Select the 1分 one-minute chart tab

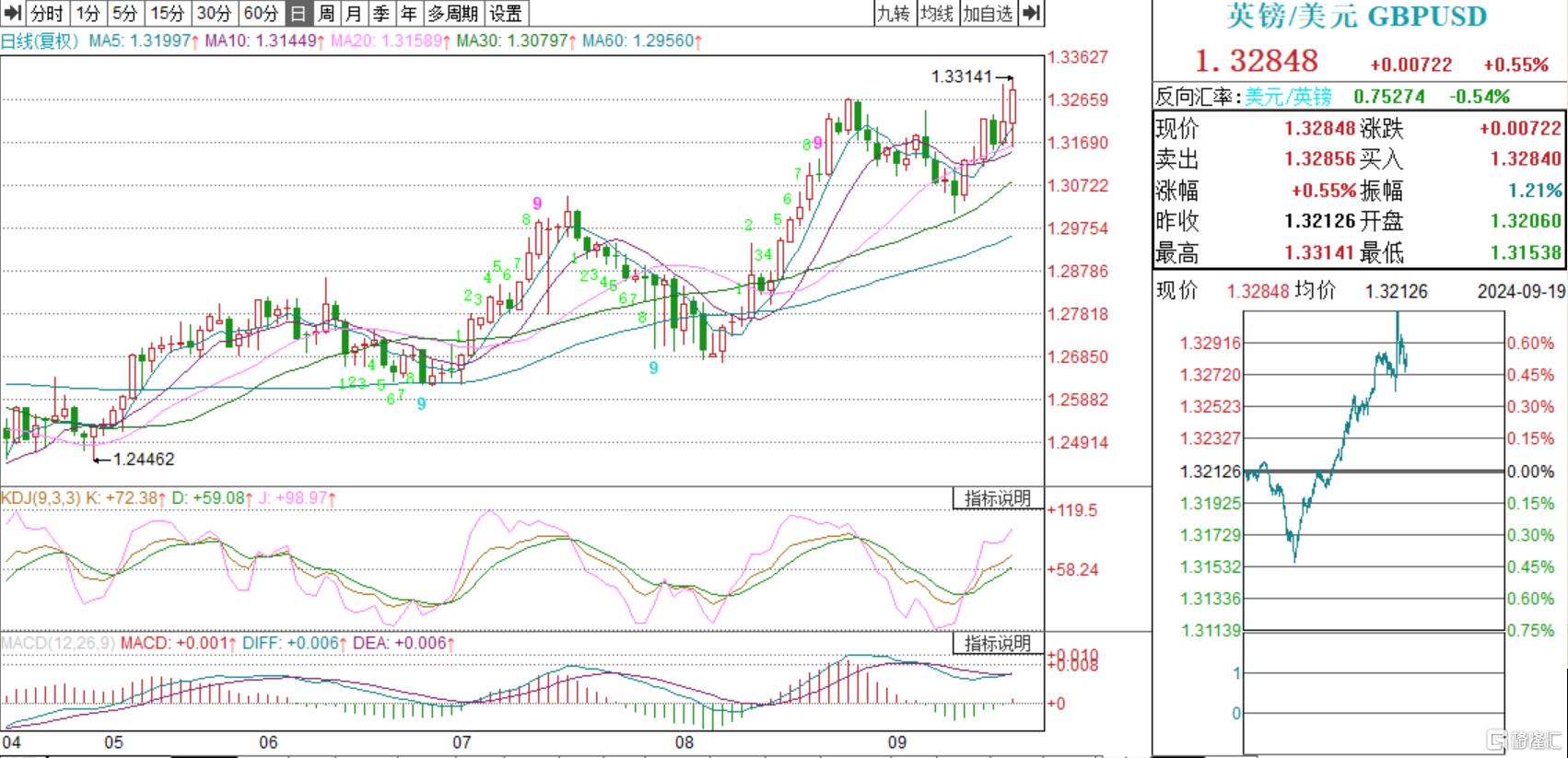pos(88,13)
